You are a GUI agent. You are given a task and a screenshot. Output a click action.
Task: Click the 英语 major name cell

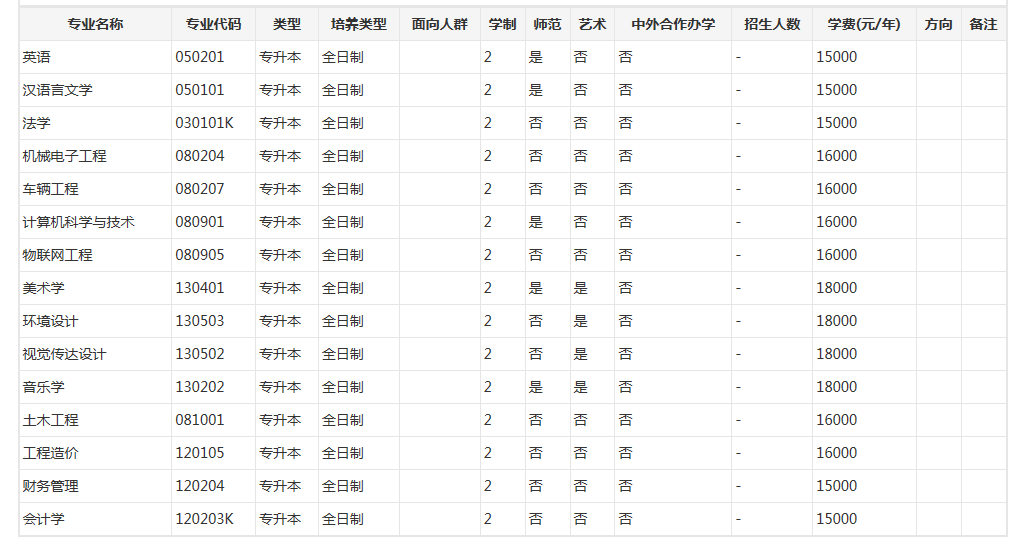tap(37, 57)
